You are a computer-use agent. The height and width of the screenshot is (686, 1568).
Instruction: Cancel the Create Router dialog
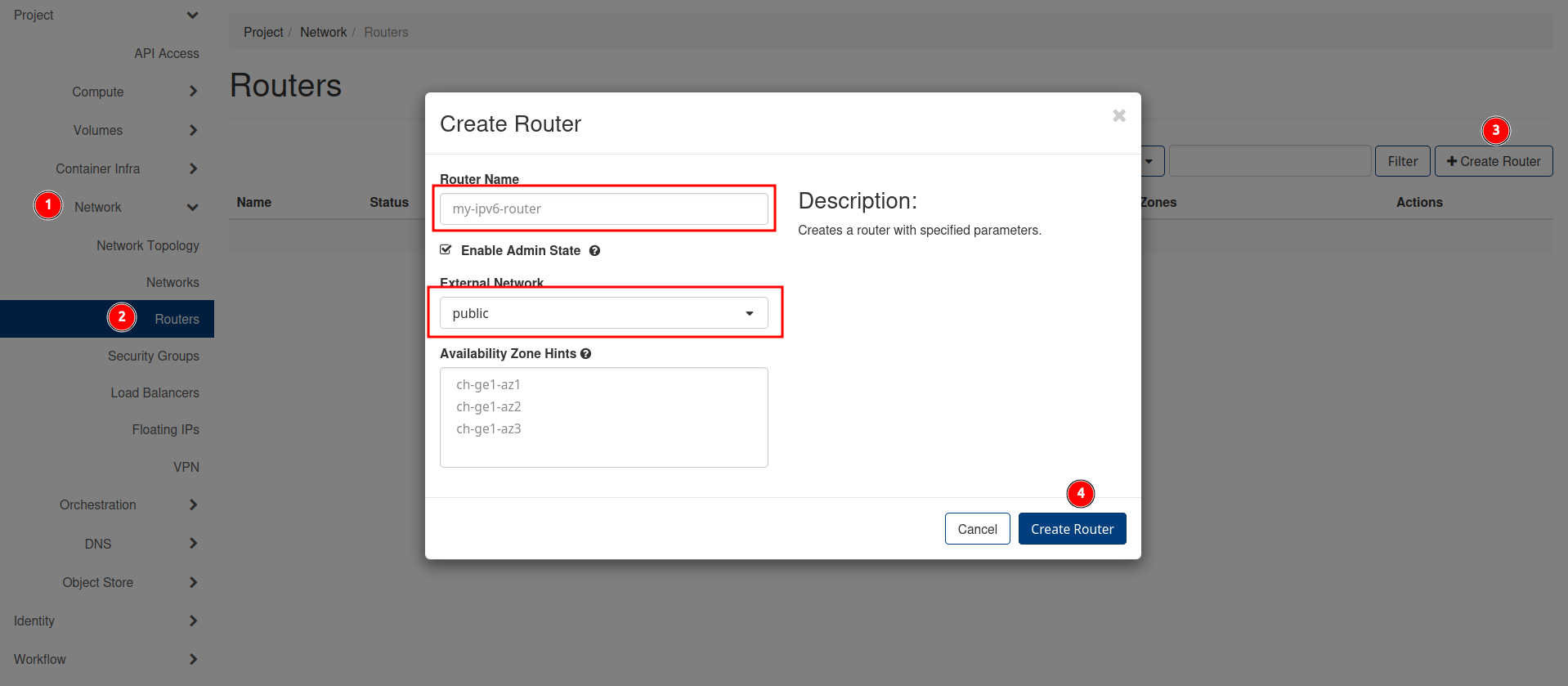[977, 529]
